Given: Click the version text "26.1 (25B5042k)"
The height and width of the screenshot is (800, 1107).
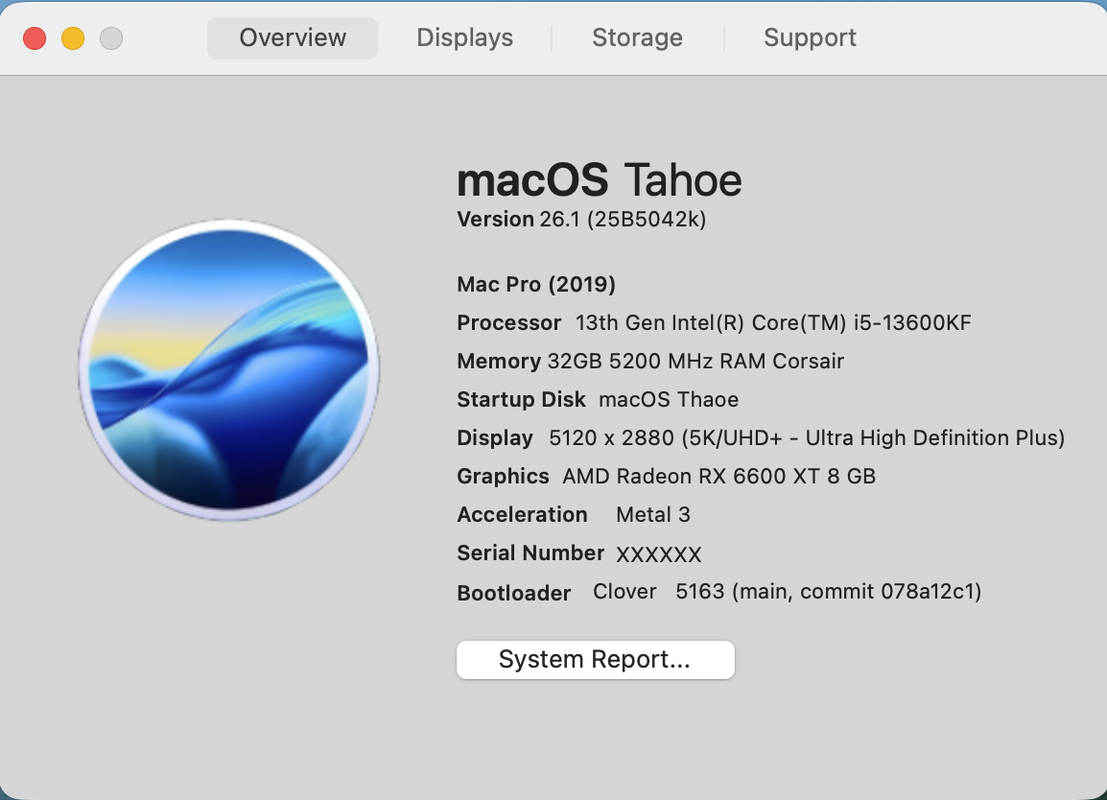Looking at the screenshot, I should 623,220.
